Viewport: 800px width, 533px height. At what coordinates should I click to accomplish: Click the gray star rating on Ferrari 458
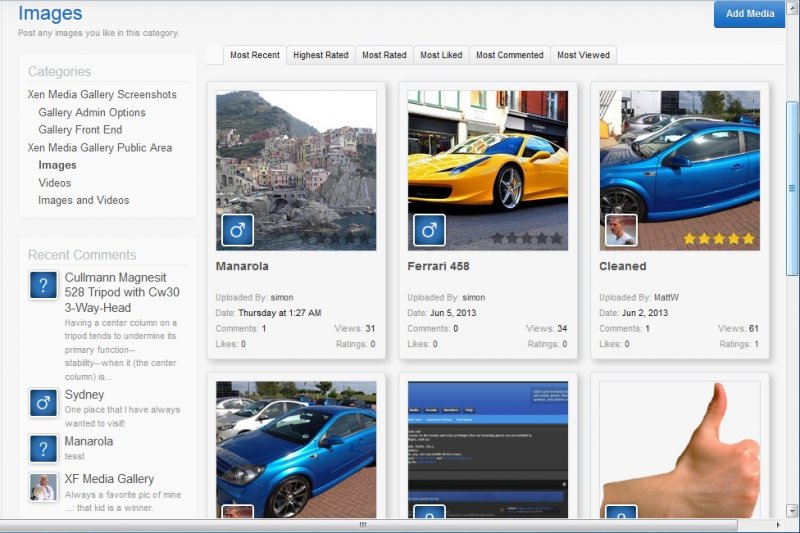click(x=527, y=238)
